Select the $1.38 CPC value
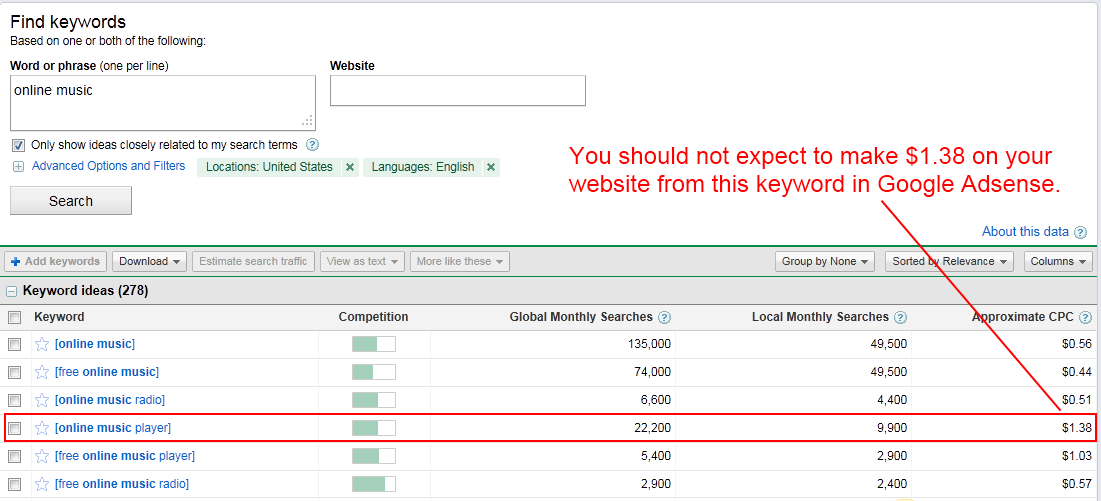Screen dimensions: 1101x501 click(1078, 428)
